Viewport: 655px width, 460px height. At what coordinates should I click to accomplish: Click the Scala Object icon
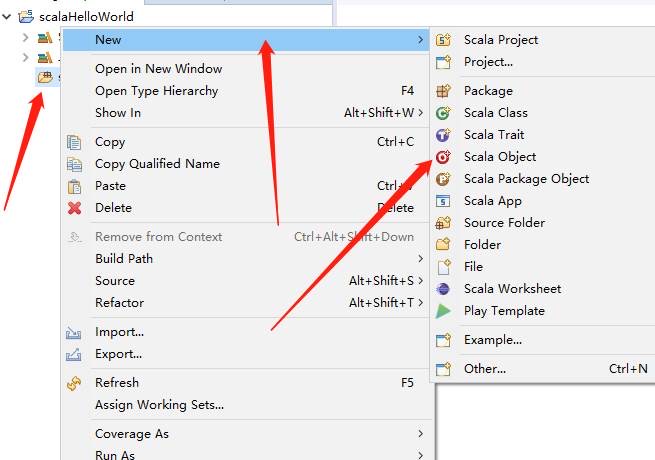click(x=444, y=157)
